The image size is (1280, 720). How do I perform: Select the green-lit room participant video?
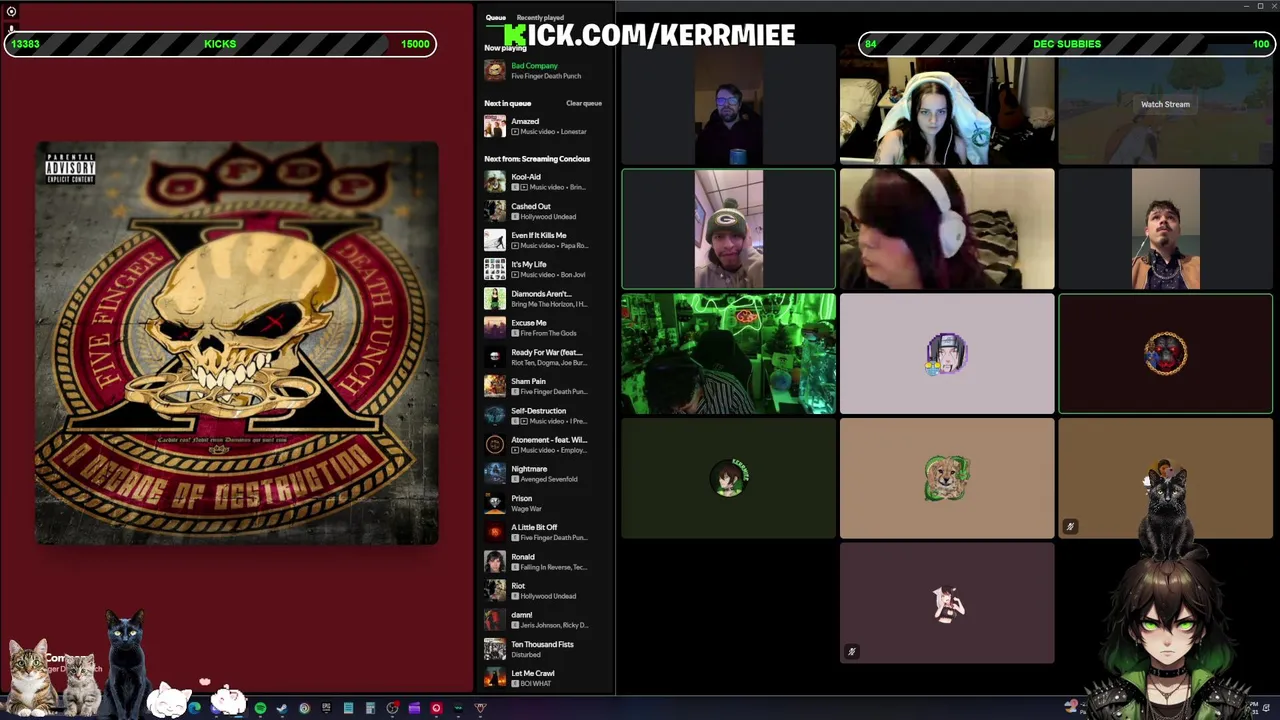point(728,353)
